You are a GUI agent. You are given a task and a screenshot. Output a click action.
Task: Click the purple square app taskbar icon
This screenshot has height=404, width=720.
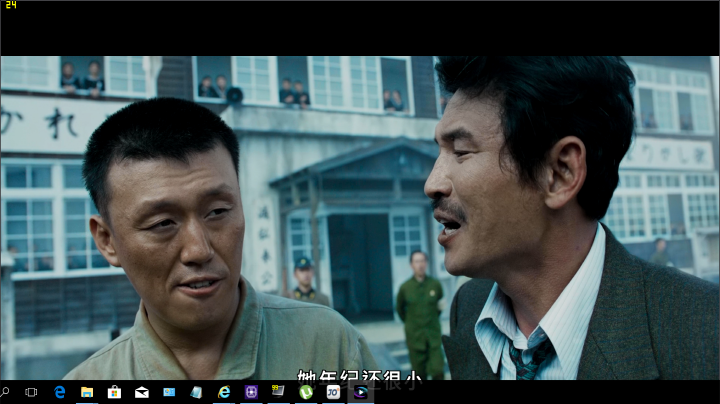pyautogui.click(x=251, y=392)
